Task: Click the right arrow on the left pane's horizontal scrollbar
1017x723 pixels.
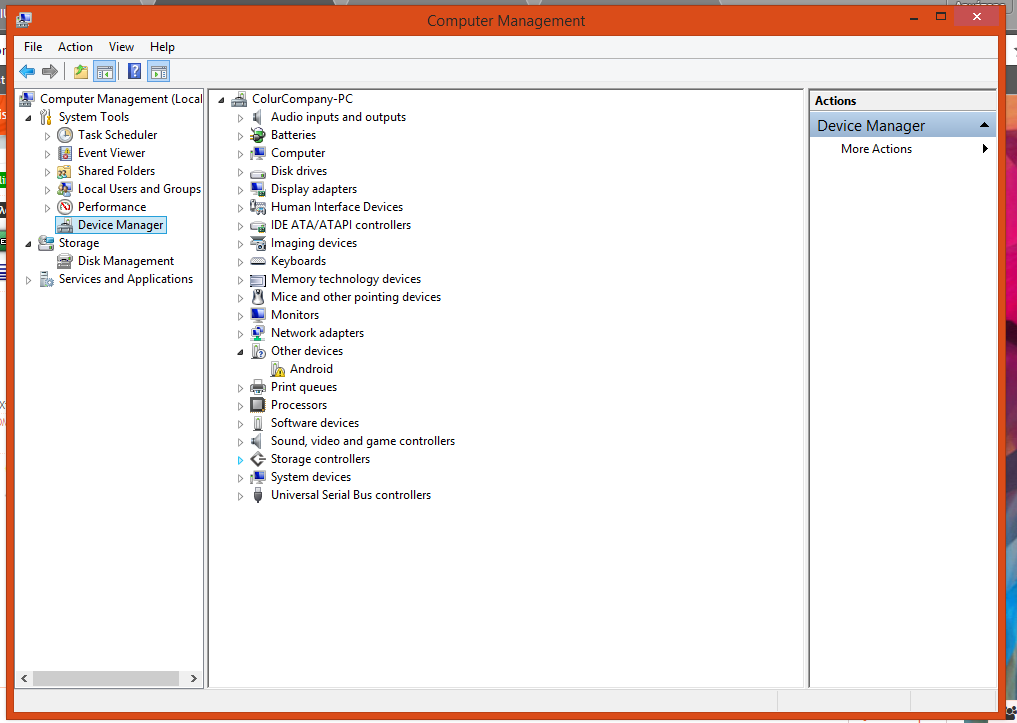Action: coord(193,678)
